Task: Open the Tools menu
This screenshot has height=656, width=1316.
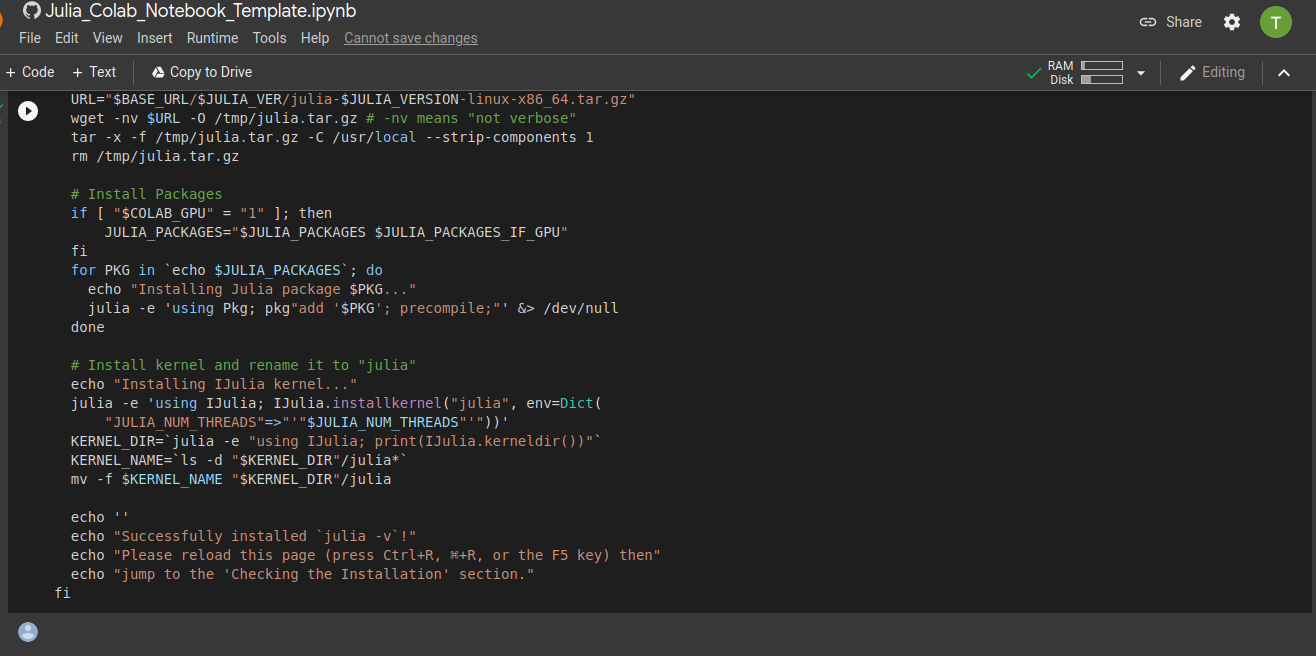Action: pyautogui.click(x=269, y=38)
